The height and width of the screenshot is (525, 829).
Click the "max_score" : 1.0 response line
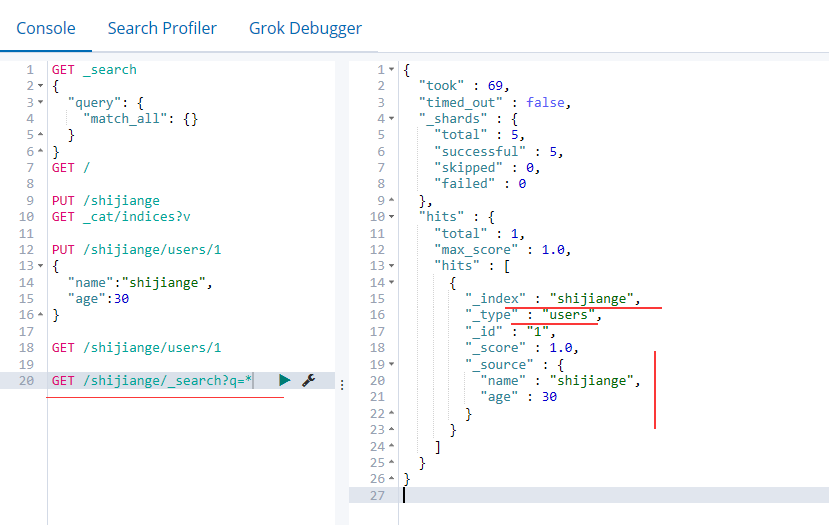[x=502, y=250]
